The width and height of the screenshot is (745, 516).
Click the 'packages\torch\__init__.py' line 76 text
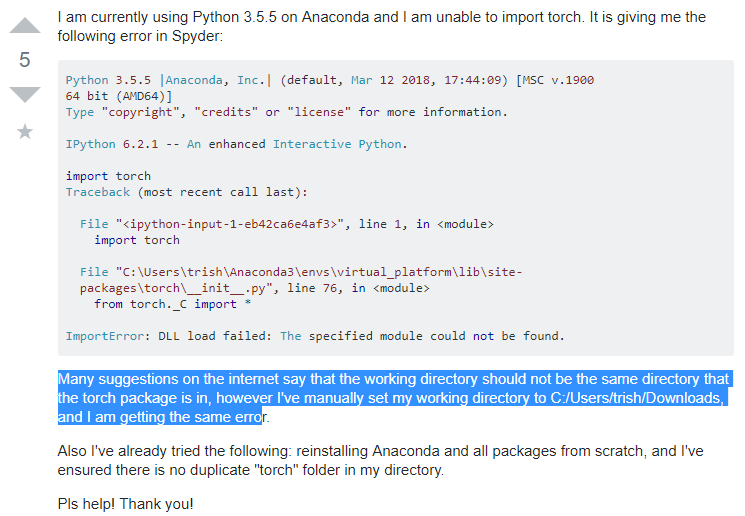click(x=255, y=288)
